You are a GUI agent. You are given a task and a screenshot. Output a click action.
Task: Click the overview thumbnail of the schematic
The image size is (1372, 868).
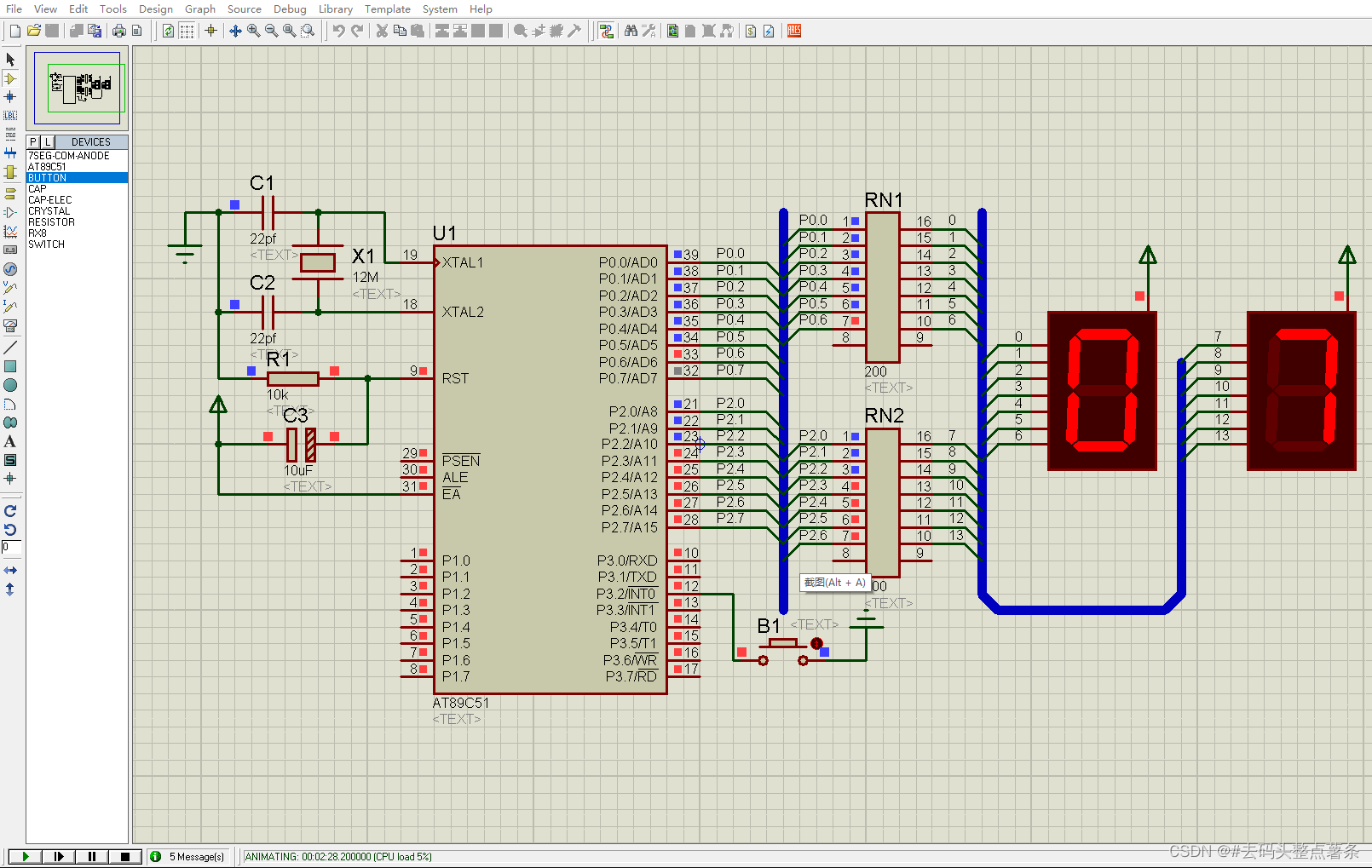tap(78, 88)
